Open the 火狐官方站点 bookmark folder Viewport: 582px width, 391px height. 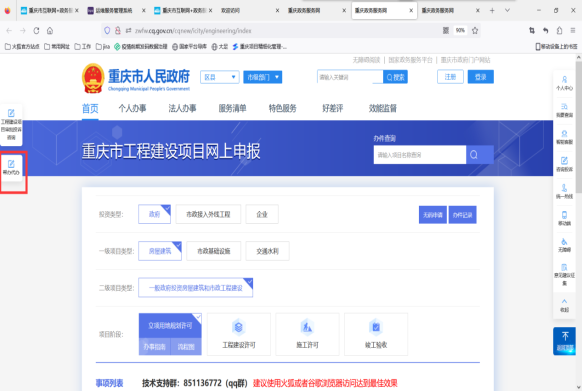[22, 47]
